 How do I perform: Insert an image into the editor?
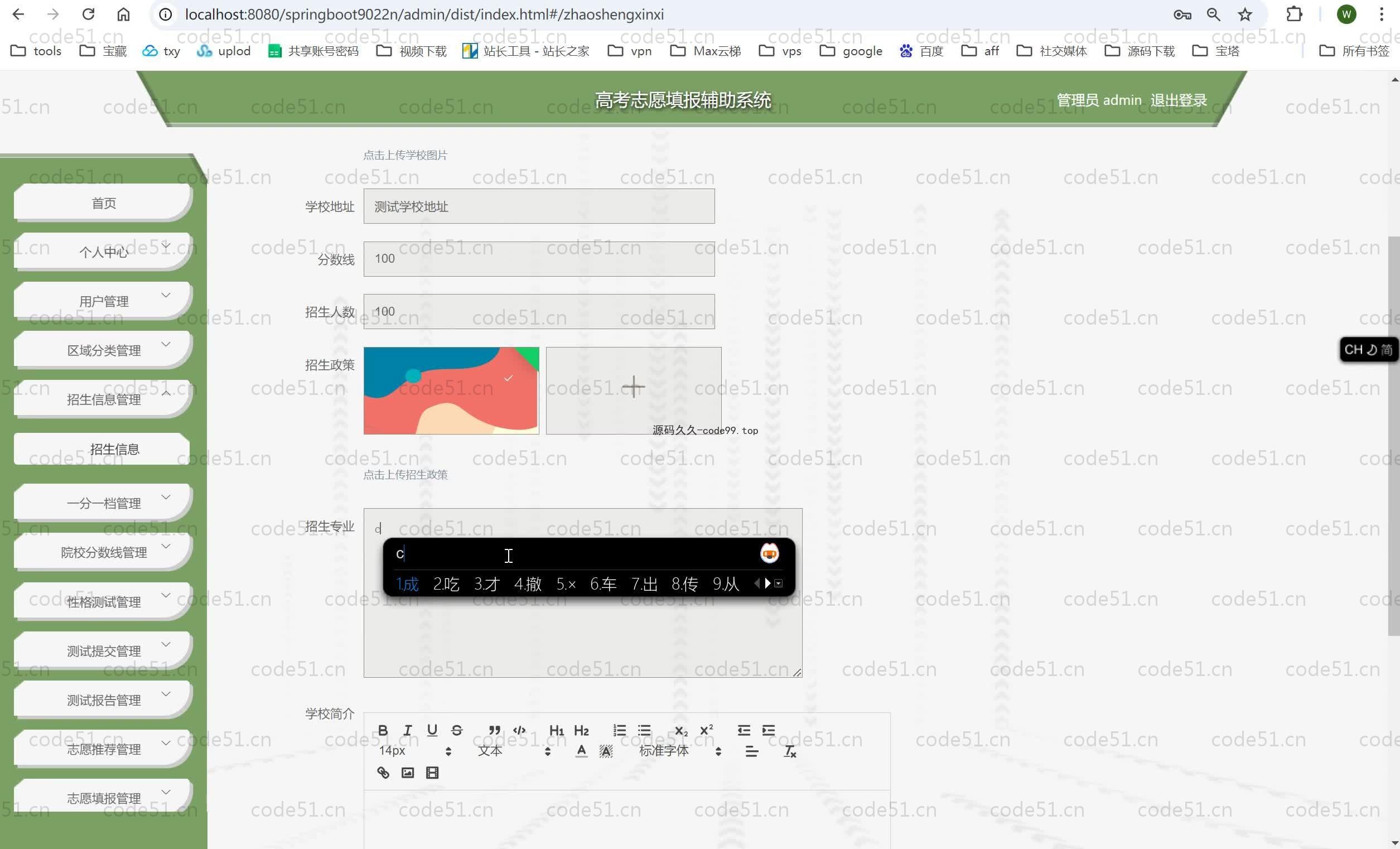[x=407, y=772]
